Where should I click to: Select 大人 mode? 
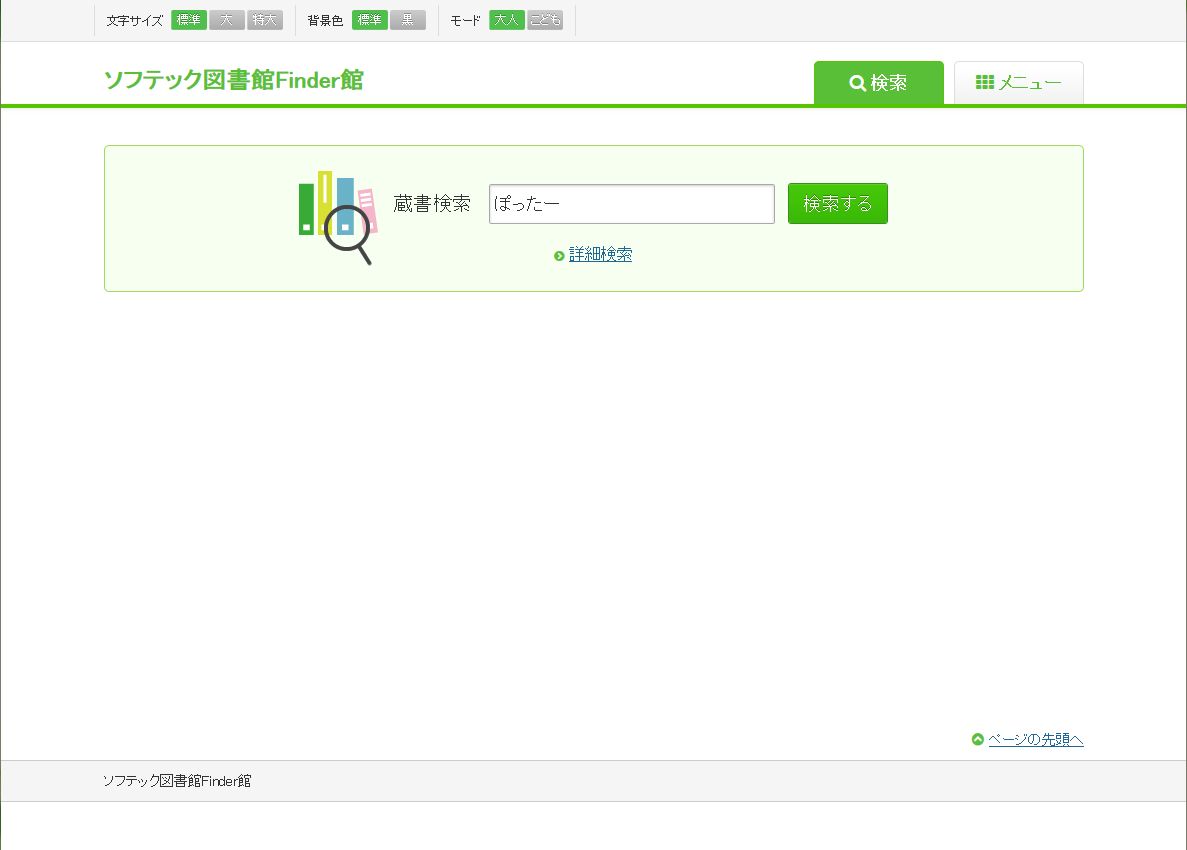507,20
